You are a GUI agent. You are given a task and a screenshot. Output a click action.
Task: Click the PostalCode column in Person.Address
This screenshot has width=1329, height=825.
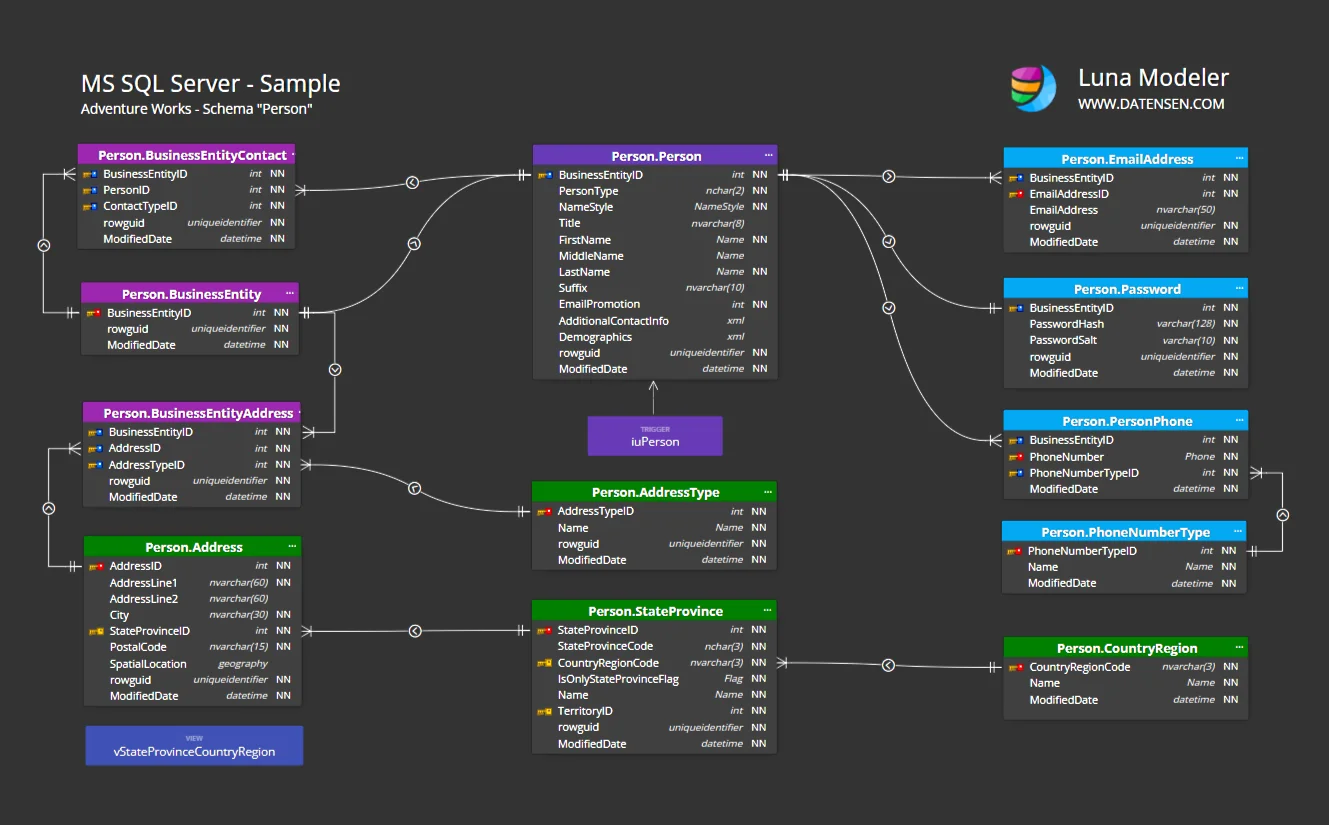(192, 647)
